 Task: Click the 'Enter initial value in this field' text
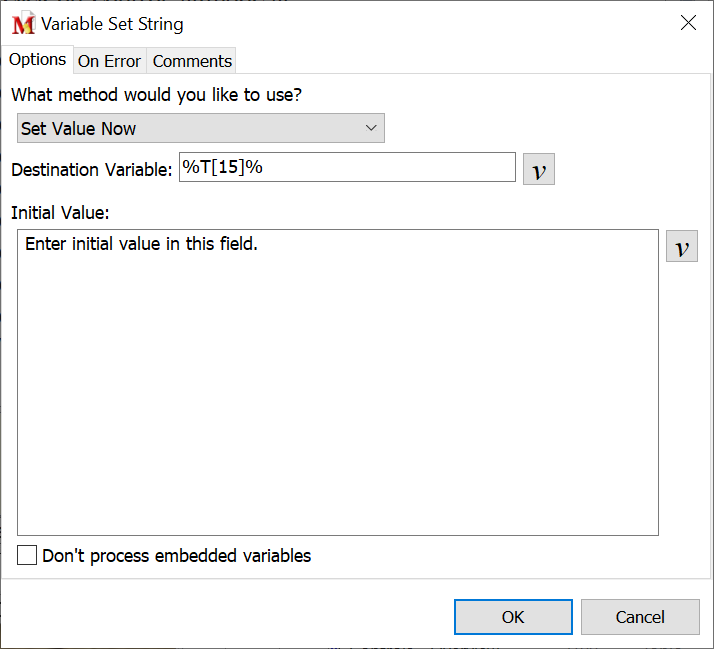tap(141, 244)
